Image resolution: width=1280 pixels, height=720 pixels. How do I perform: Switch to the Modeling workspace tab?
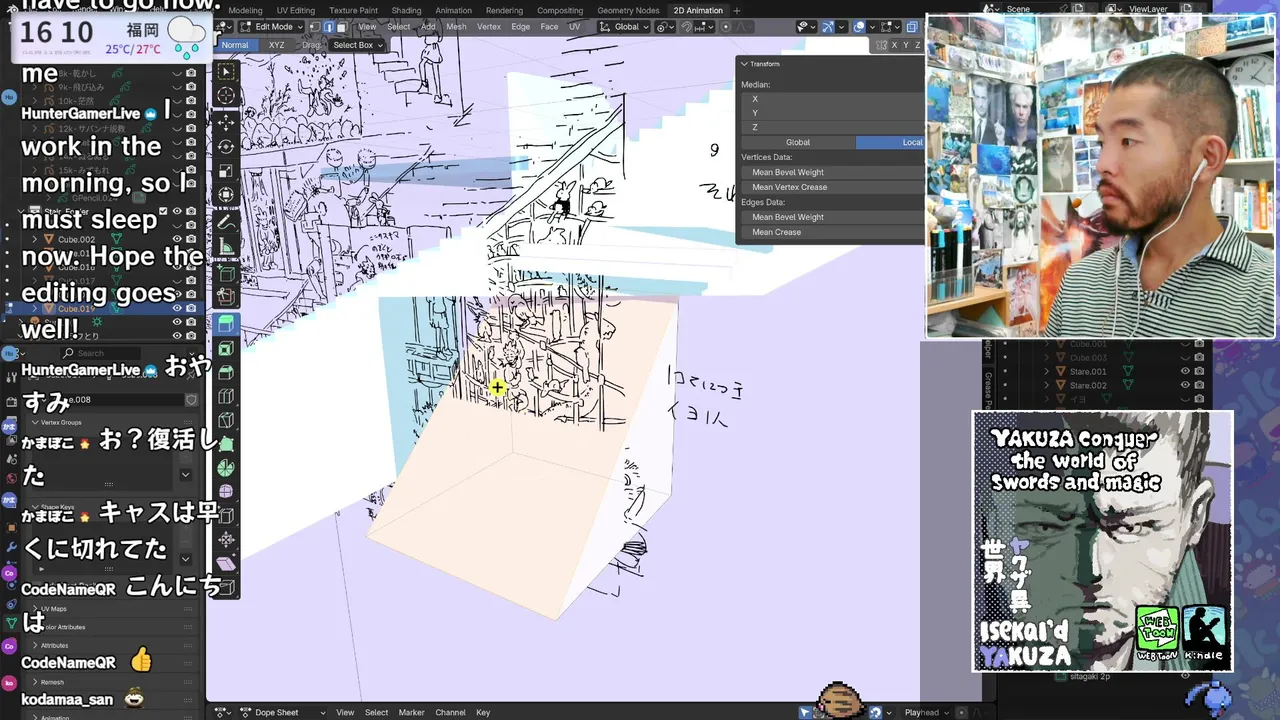[x=245, y=10]
